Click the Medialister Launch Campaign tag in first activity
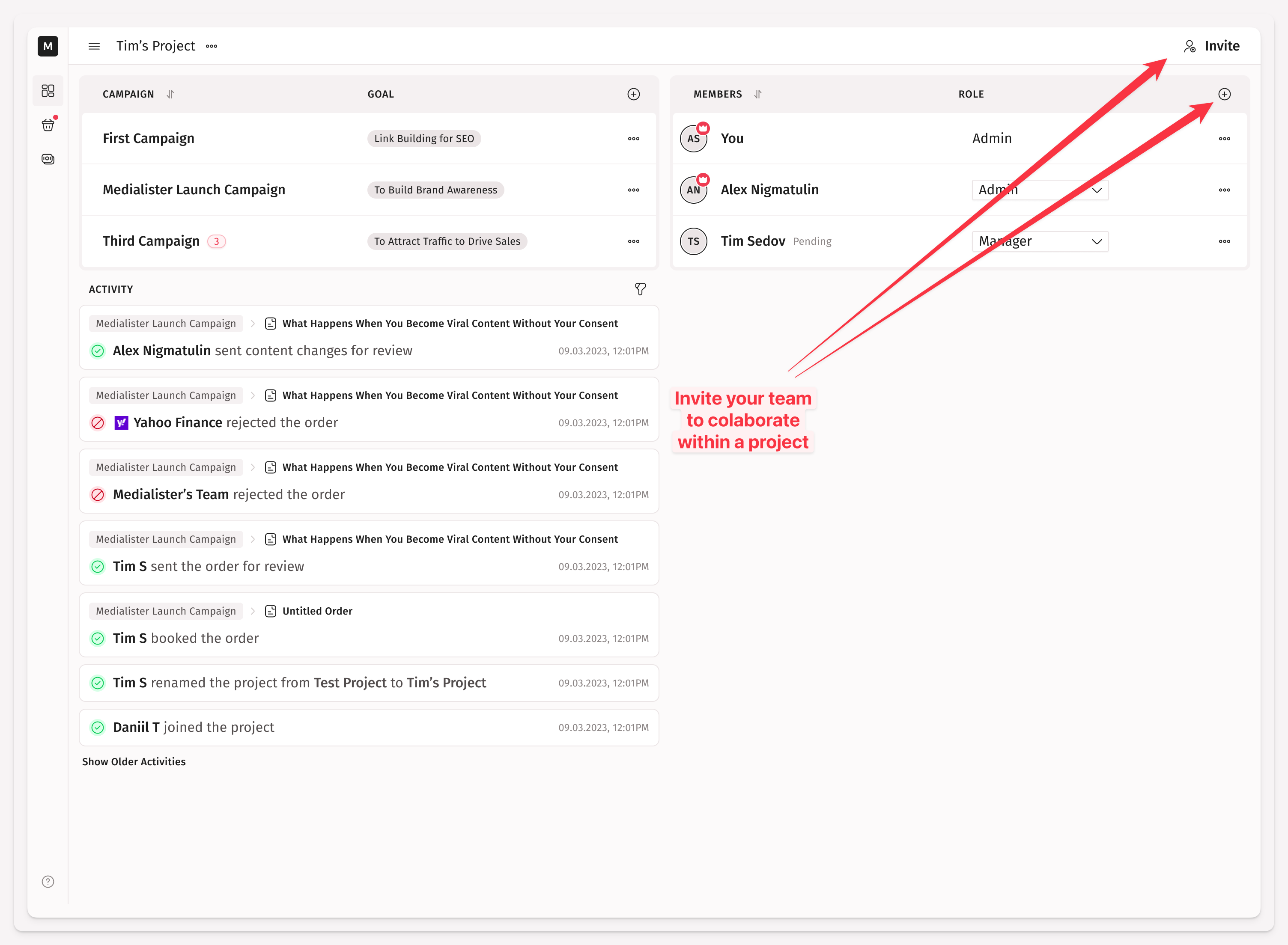1288x945 pixels. (x=166, y=324)
